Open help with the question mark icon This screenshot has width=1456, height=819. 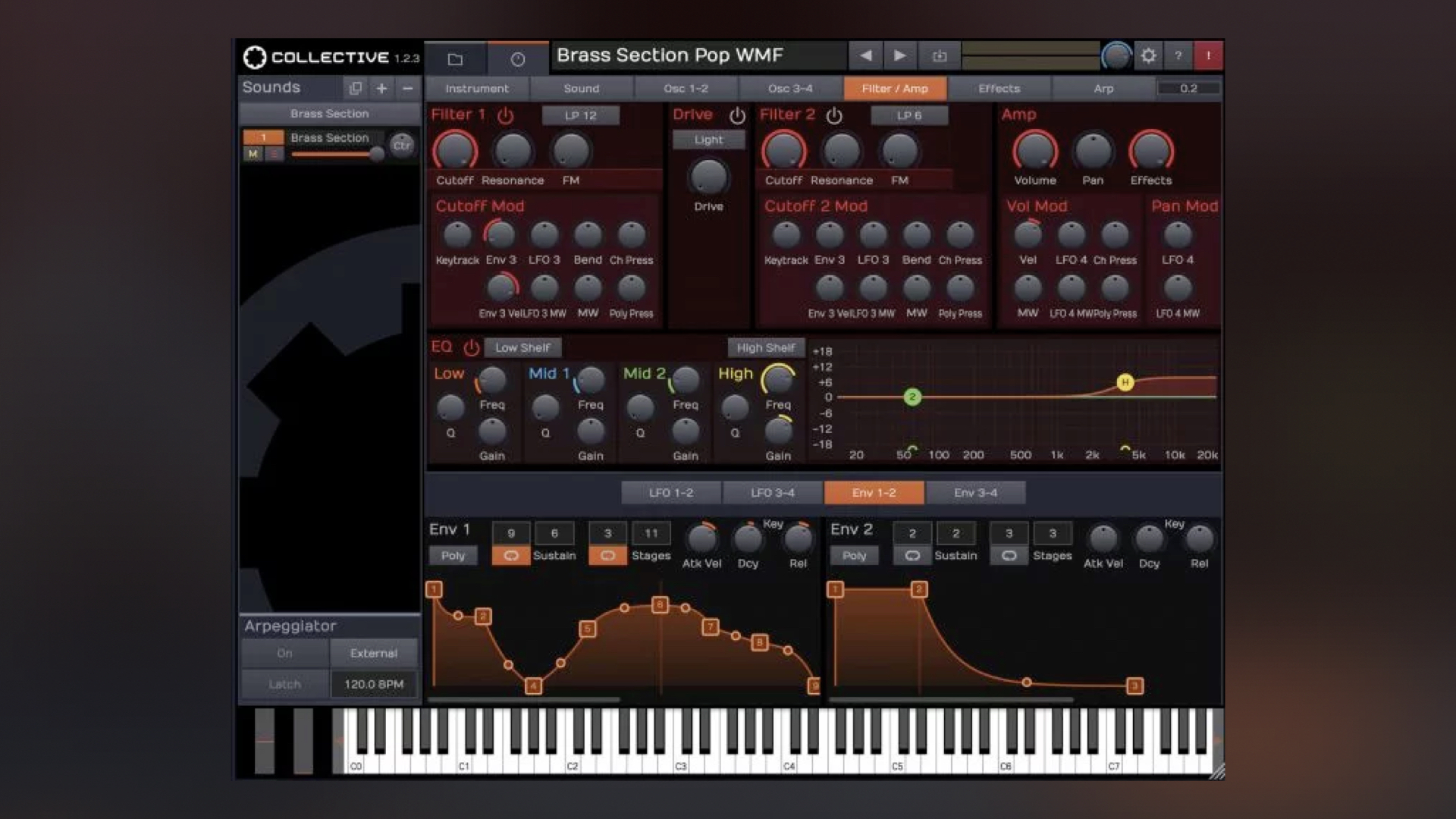(1178, 55)
